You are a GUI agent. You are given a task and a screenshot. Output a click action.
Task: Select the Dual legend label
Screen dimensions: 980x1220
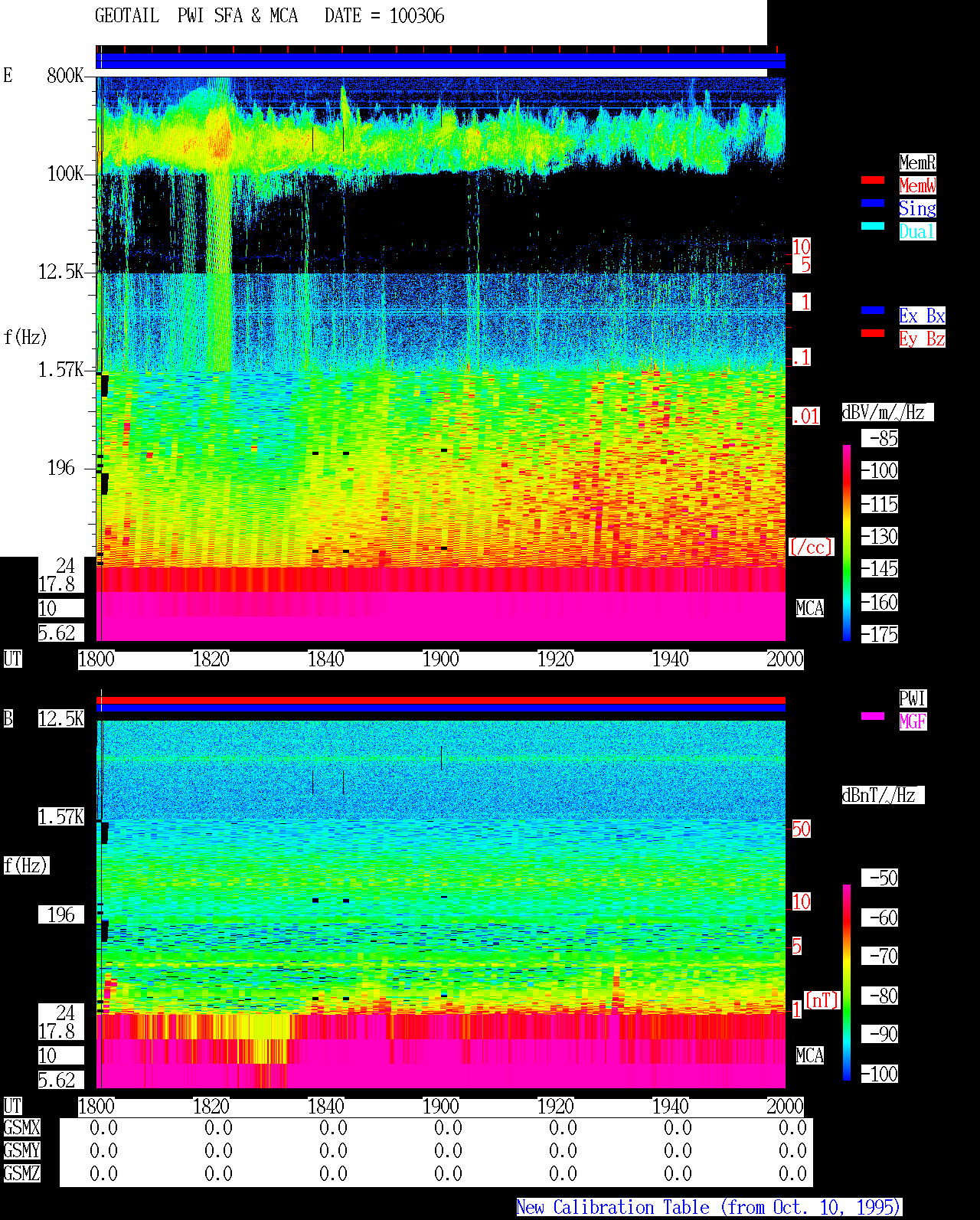click(x=917, y=231)
